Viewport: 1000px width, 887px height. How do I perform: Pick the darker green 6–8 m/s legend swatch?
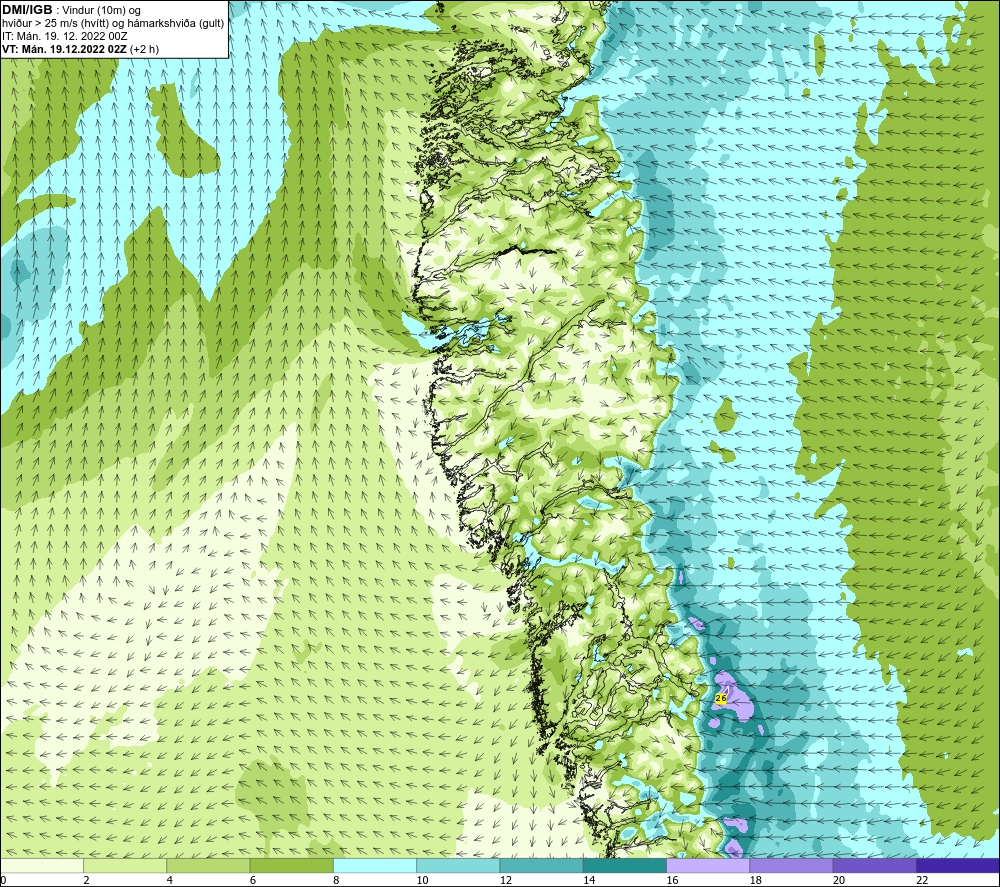[291, 865]
